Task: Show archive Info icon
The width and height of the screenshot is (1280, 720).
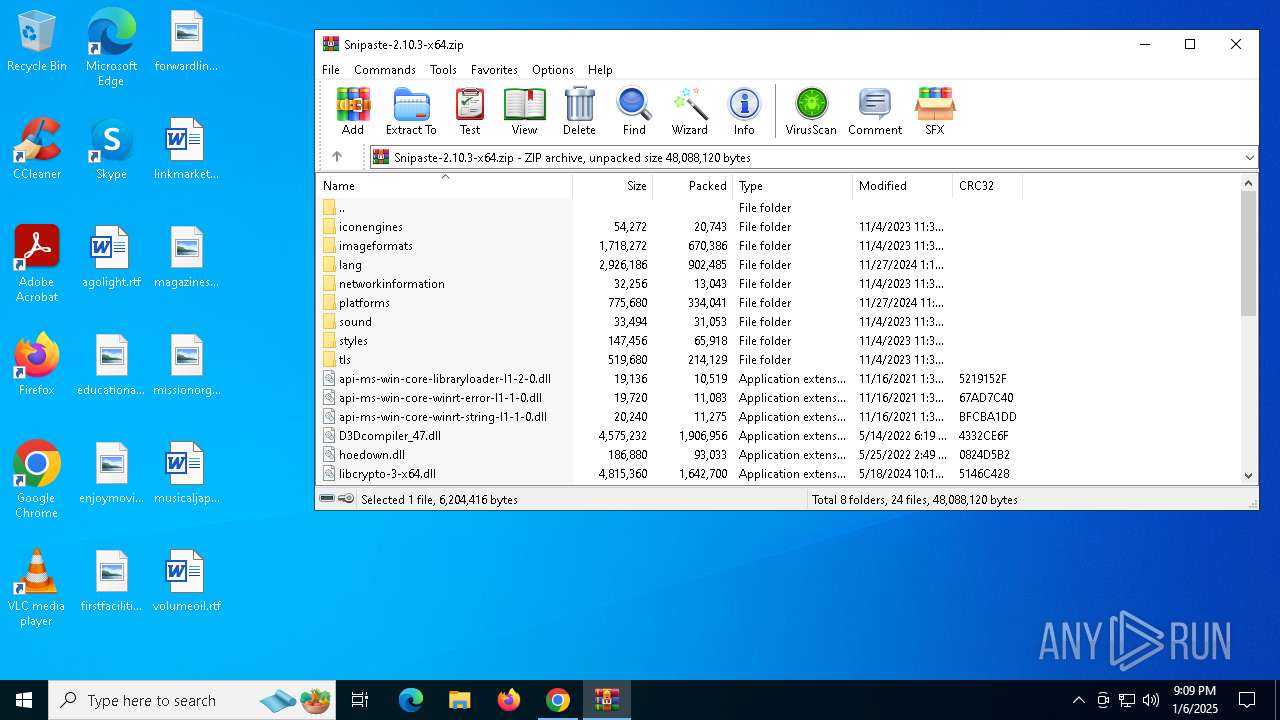Action: pyautogui.click(x=744, y=111)
